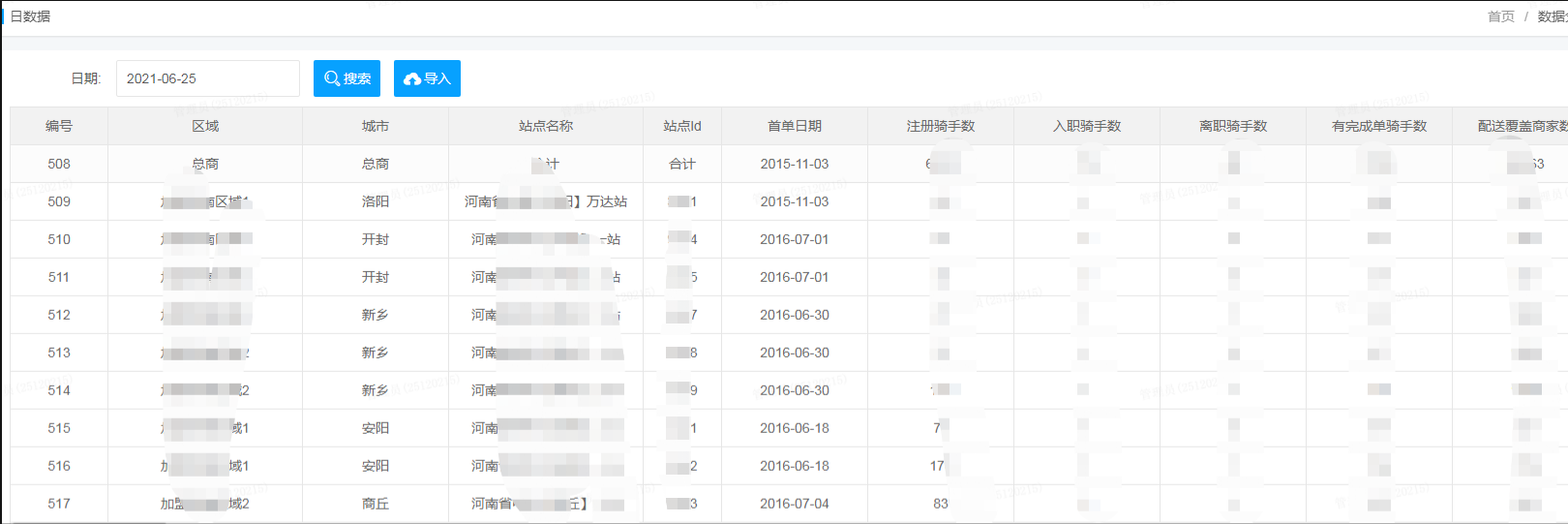Screen dimensions: 1568x524
Task: Click date 2016-07-01 in row 510
Action: coord(795,239)
